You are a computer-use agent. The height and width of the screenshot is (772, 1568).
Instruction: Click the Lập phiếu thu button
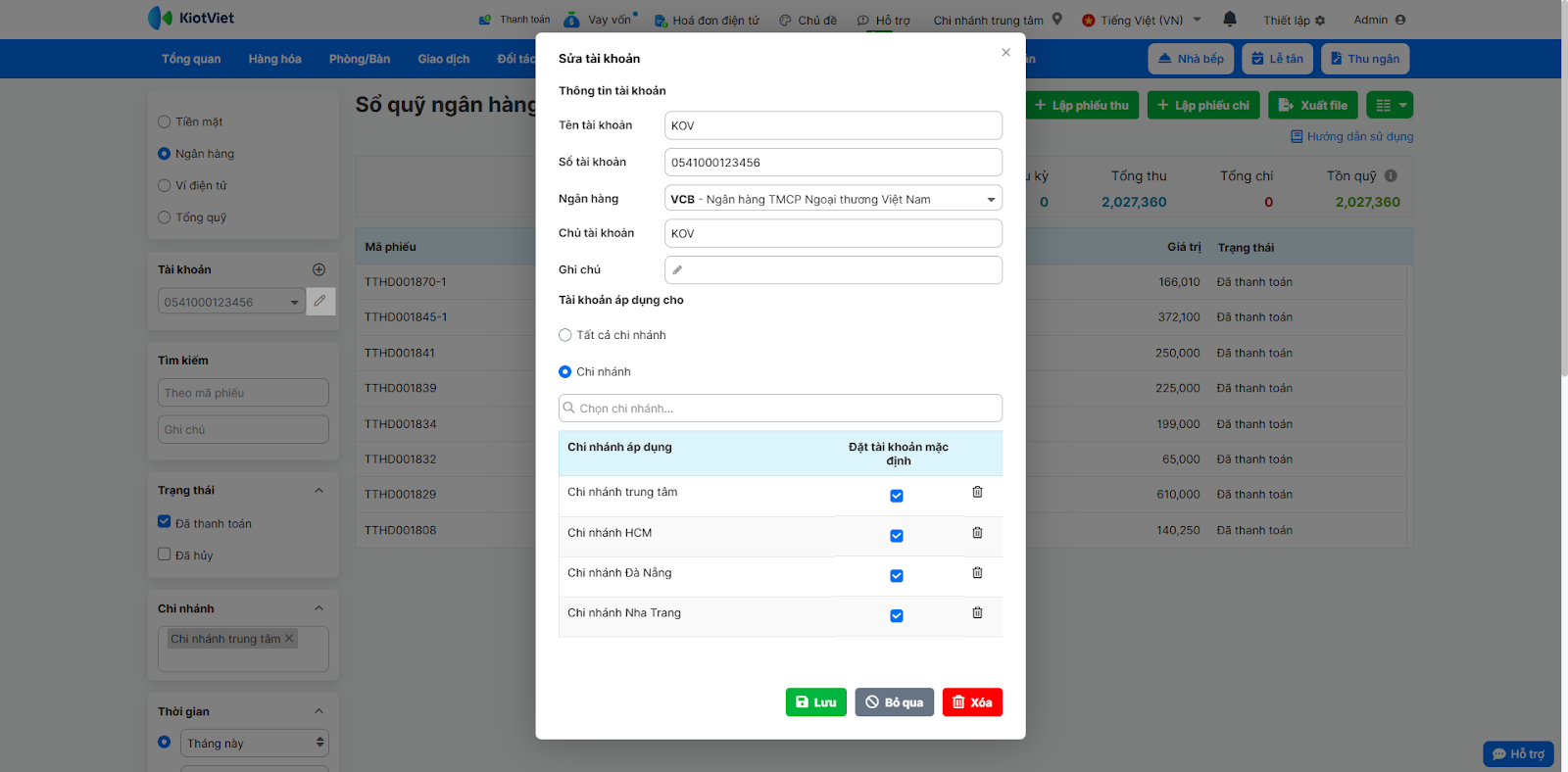click(x=1082, y=105)
